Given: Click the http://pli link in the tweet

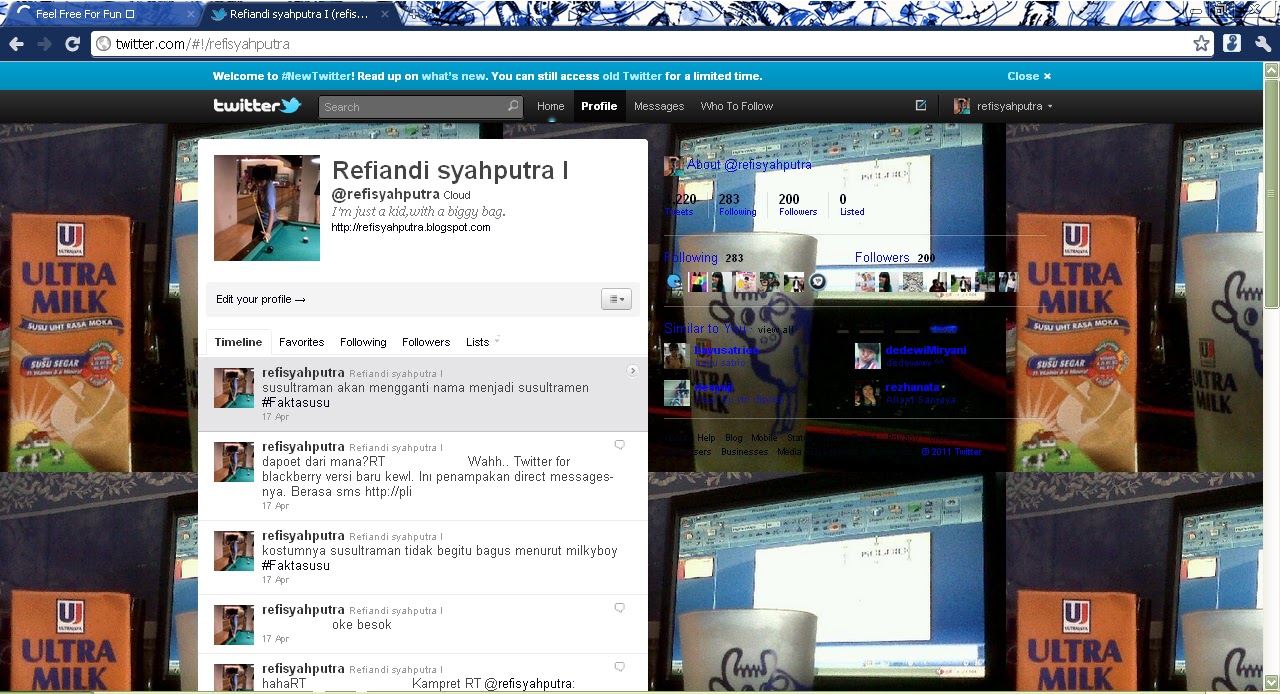Looking at the screenshot, I should point(388,492).
